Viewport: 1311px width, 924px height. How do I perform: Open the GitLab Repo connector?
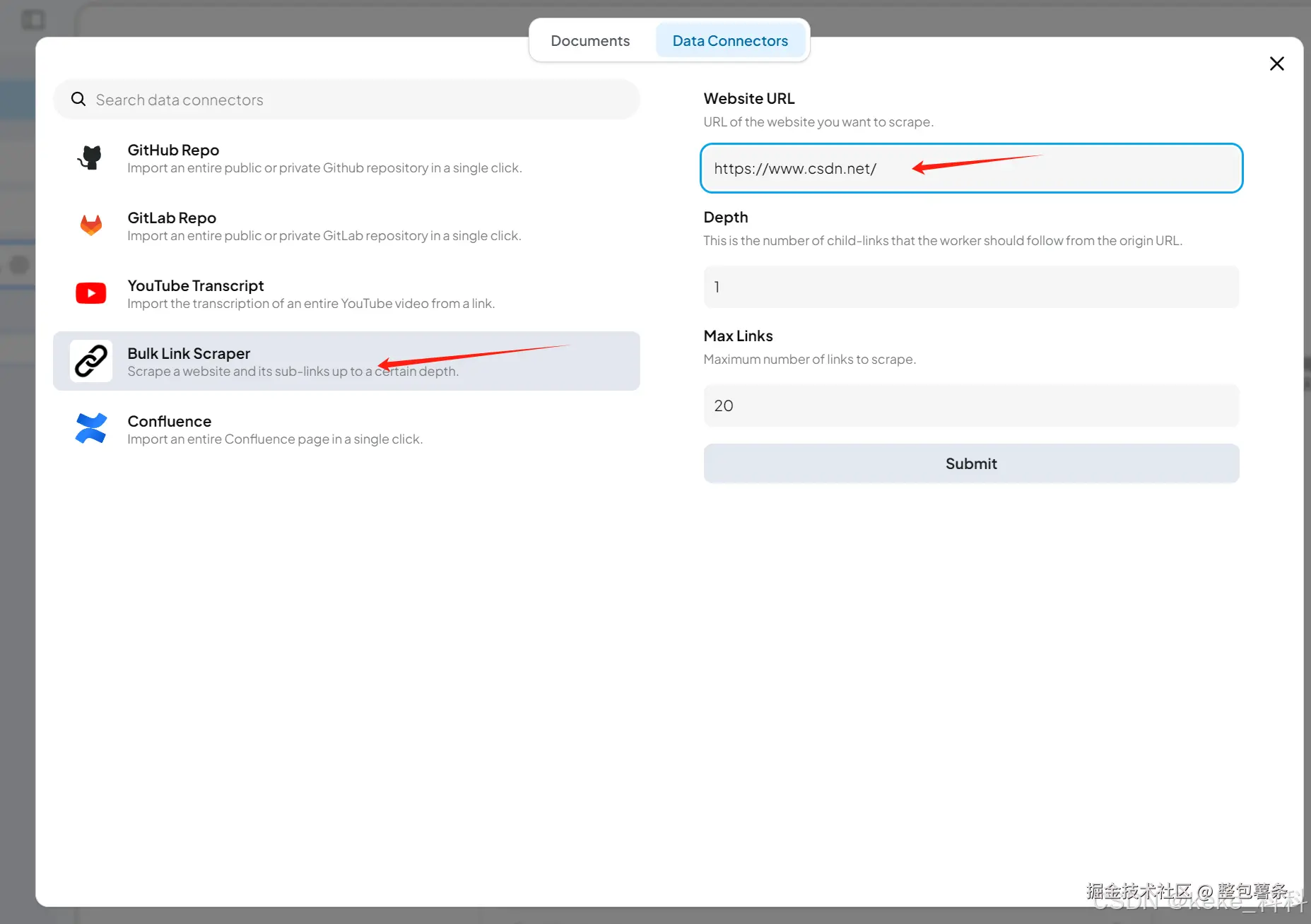[x=347, y=226]
